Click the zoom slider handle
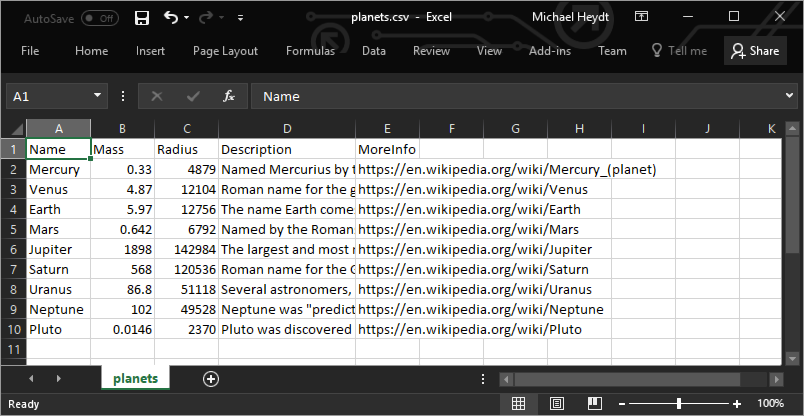 [x=678, y=403]
